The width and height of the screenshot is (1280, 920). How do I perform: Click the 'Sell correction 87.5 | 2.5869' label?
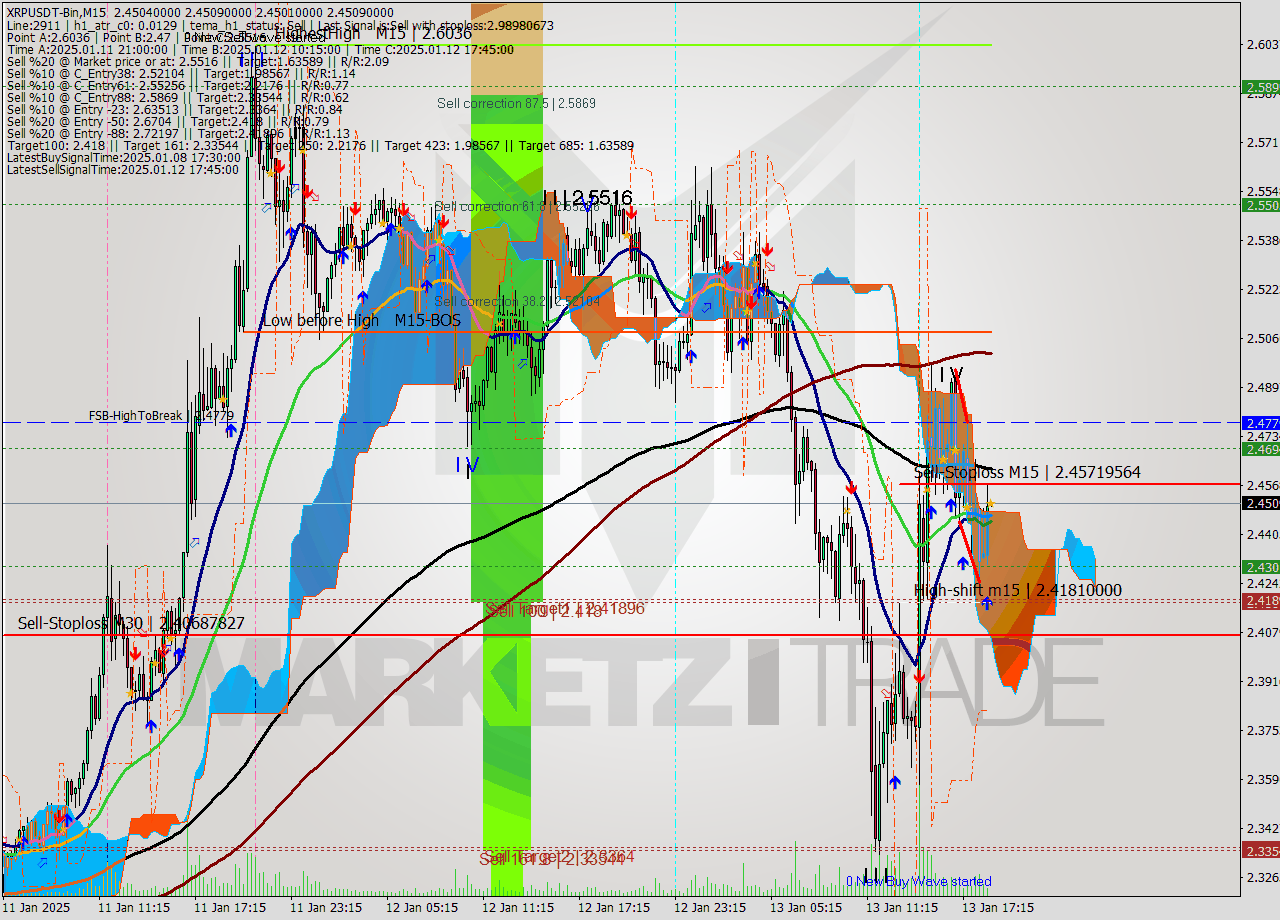(x=516, y=103)
